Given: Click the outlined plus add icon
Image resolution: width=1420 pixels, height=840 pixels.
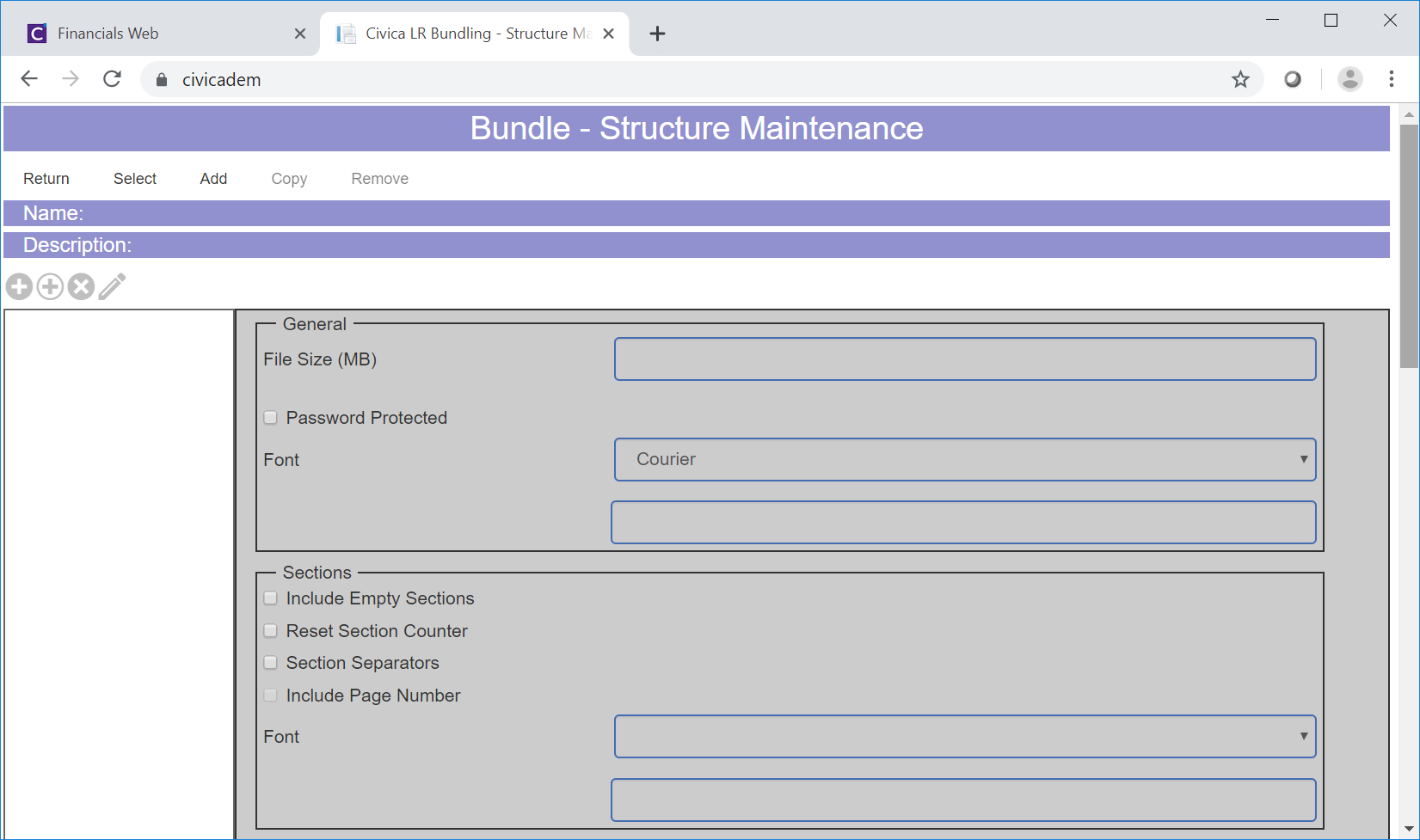Looking at the screenshot, I should (50, 286).
